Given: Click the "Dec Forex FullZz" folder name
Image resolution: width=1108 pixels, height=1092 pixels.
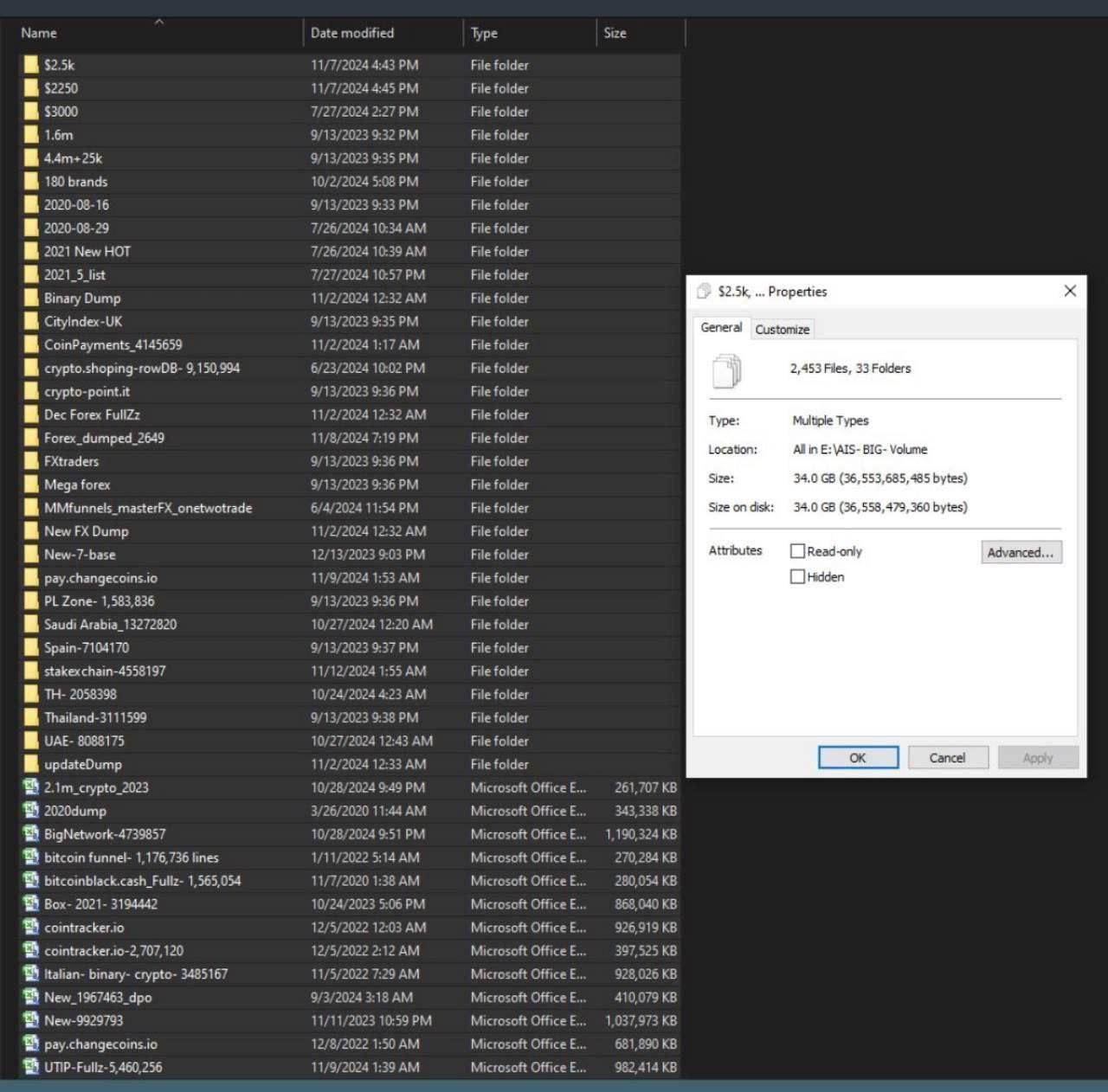Looking at the screenshot, I should [x=93, y=414].
